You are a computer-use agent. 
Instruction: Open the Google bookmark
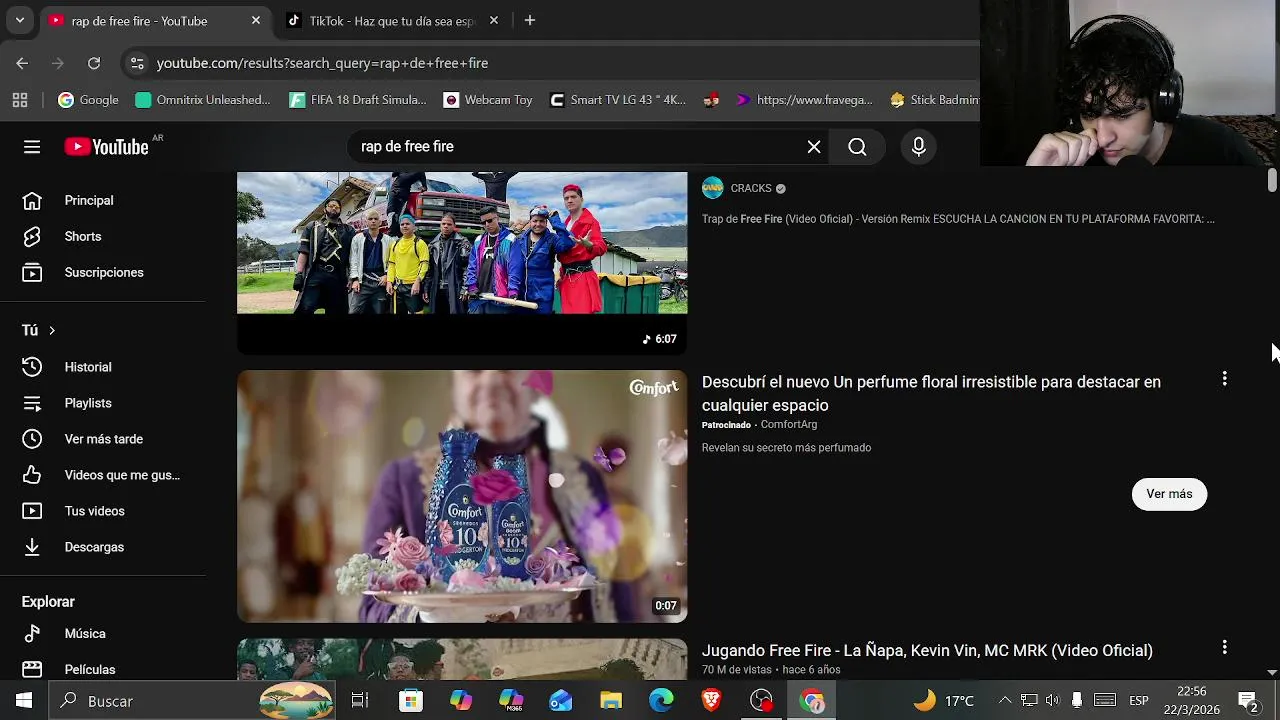point(88,100)
